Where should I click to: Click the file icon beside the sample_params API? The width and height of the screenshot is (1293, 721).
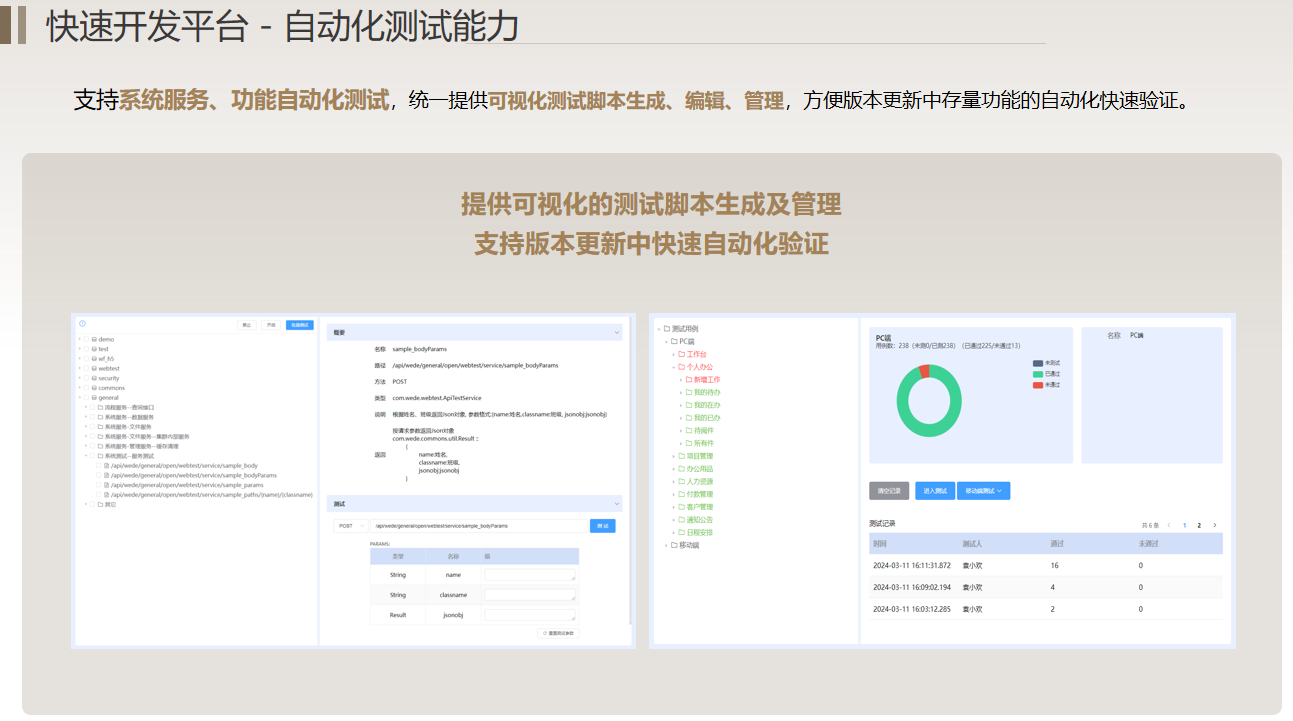tap(107, 485)
